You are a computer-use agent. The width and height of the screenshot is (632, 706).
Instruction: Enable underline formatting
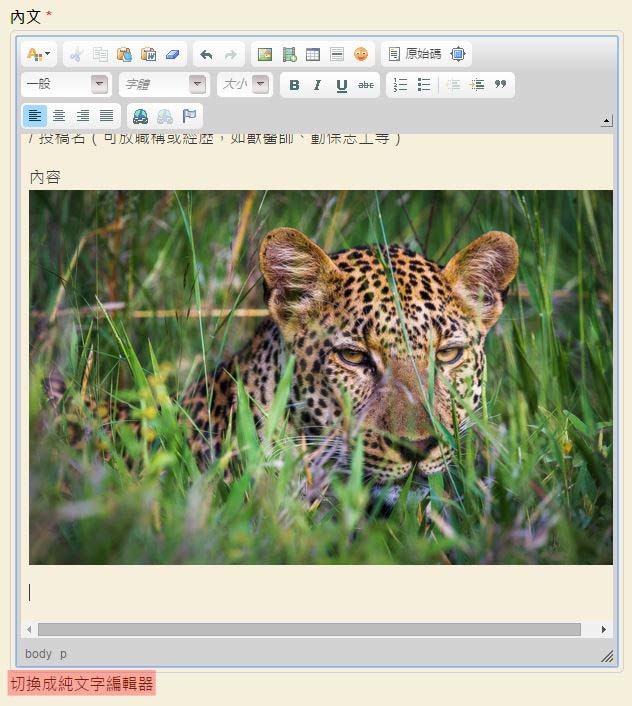(x=342, y=85)
